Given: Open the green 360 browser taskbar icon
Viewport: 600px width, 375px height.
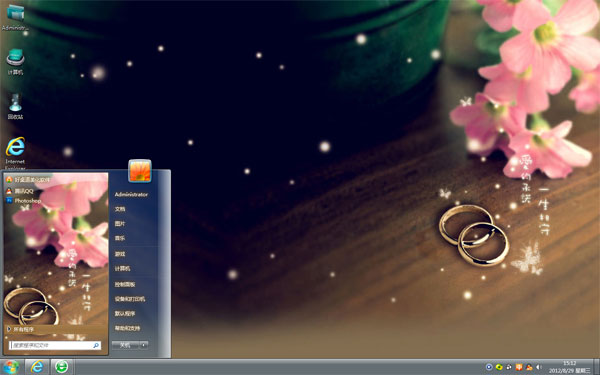Looking at the screenshot, I should 61,367.
